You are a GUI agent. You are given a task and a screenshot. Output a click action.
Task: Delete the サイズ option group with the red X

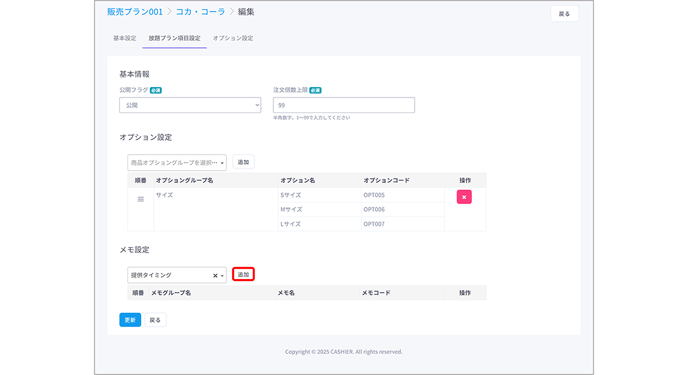tap(464, 197)
